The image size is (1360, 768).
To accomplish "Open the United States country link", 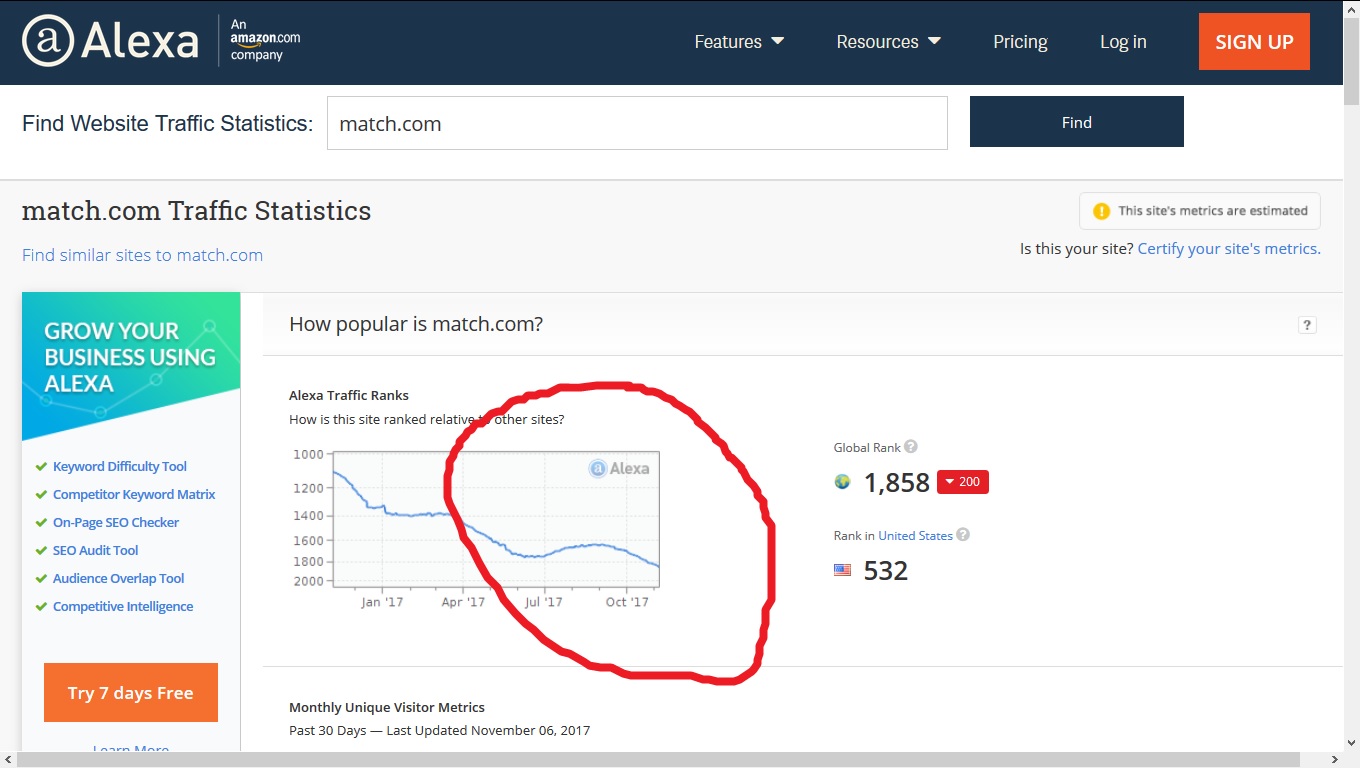I will 915,536.
